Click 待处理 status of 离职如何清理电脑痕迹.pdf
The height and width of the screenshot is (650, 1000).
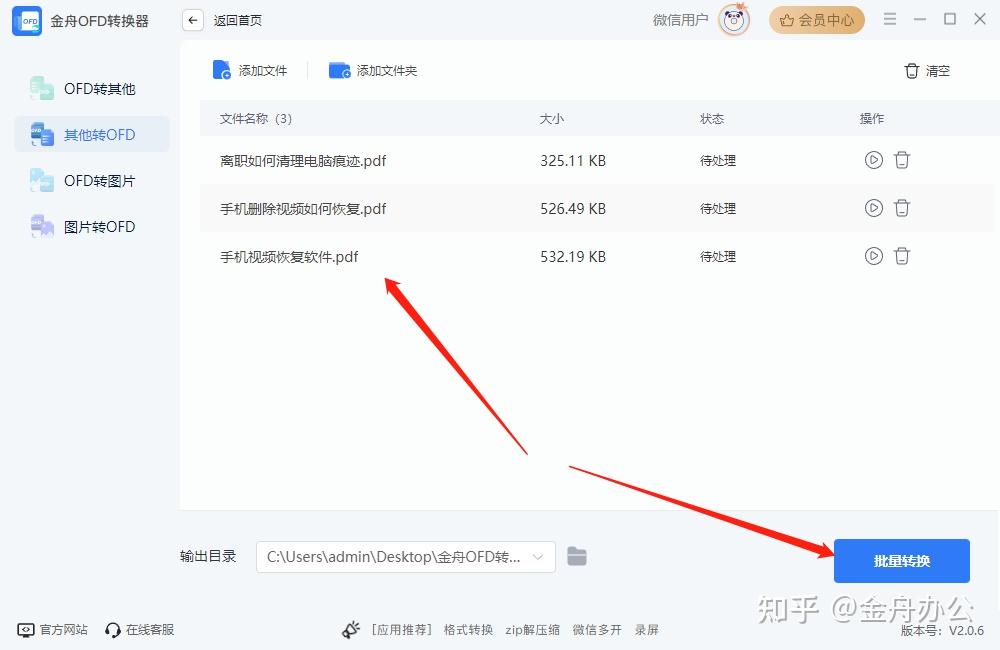pyautogui.click(x=718, y=161)
